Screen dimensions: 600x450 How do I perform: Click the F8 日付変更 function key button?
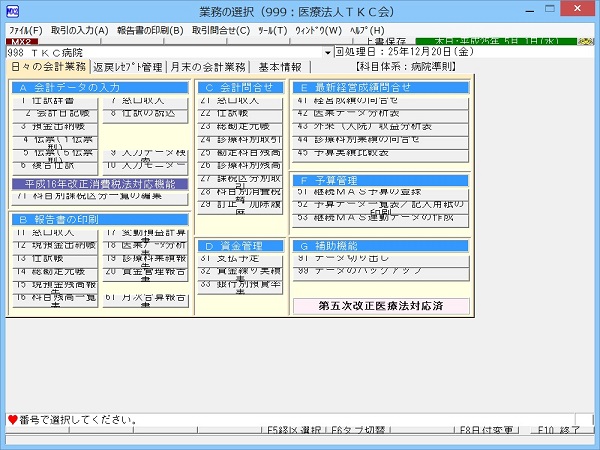[x=486, y=430]
